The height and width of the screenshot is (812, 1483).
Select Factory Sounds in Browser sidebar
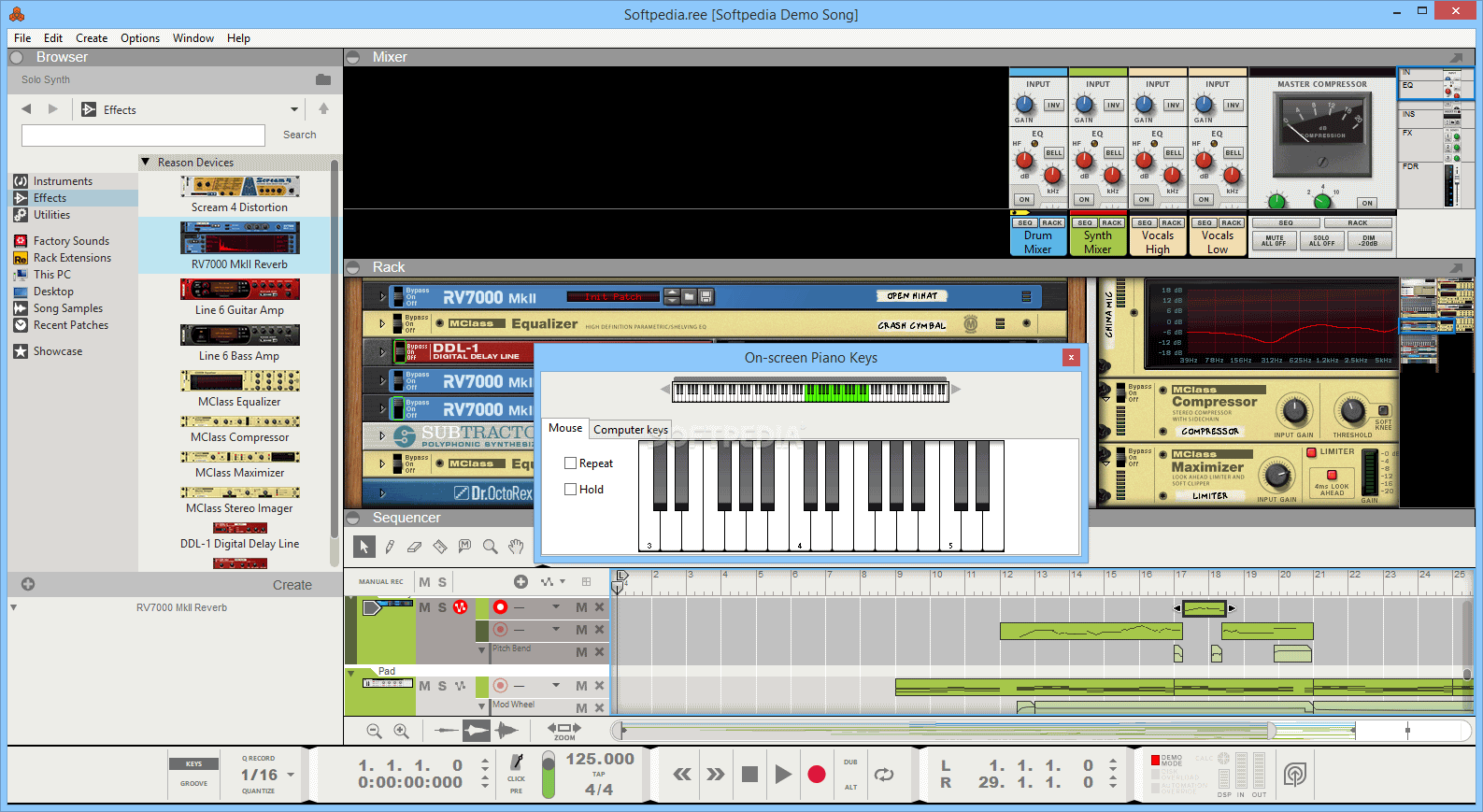click(71, 241)
